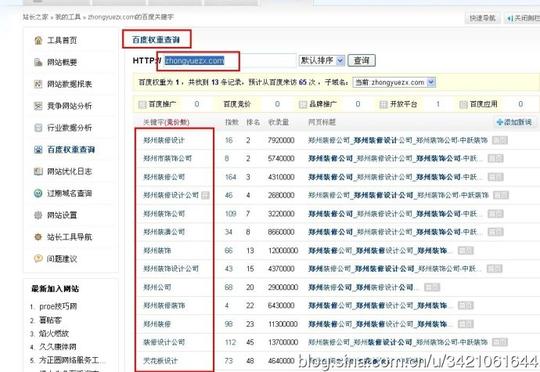Click the chart icon beside 网站数据报表
540x372 pixels.
(38, 84)
